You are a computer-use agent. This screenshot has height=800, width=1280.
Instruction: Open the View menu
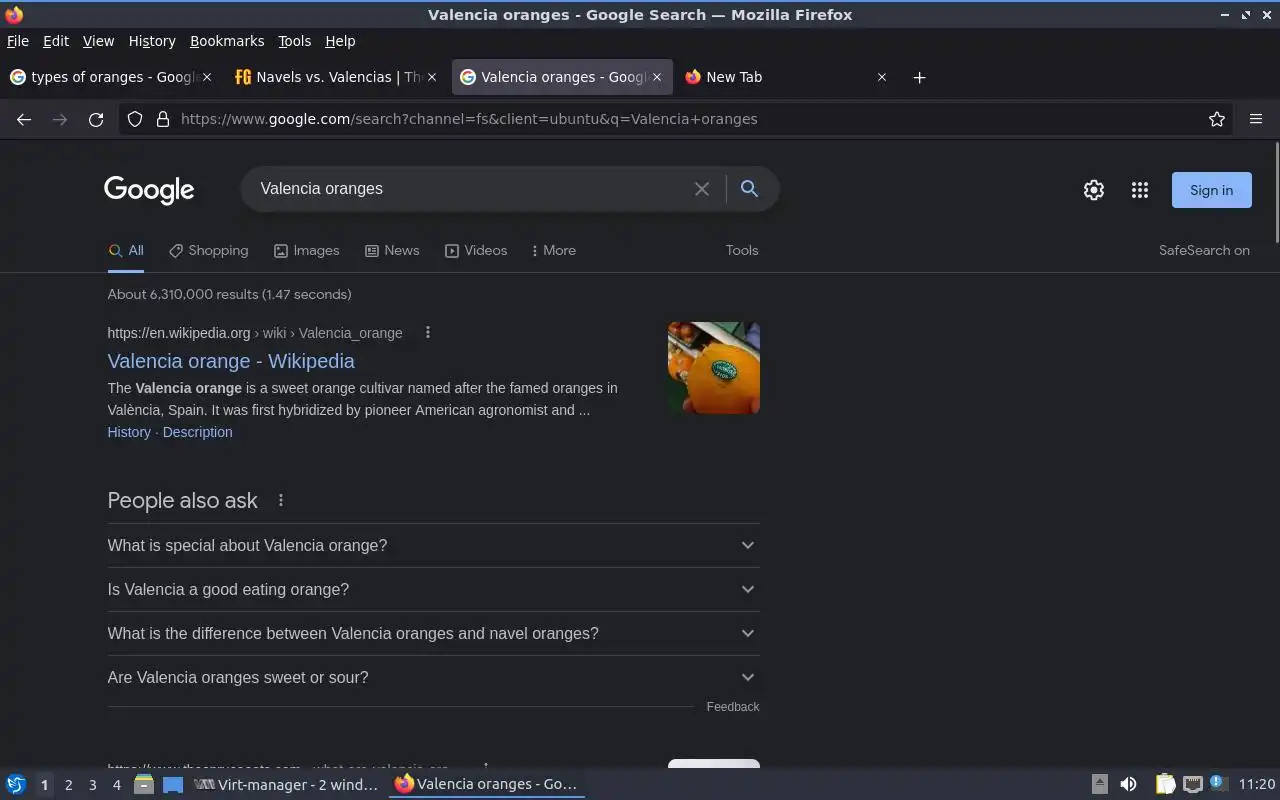tap(98, 41)
